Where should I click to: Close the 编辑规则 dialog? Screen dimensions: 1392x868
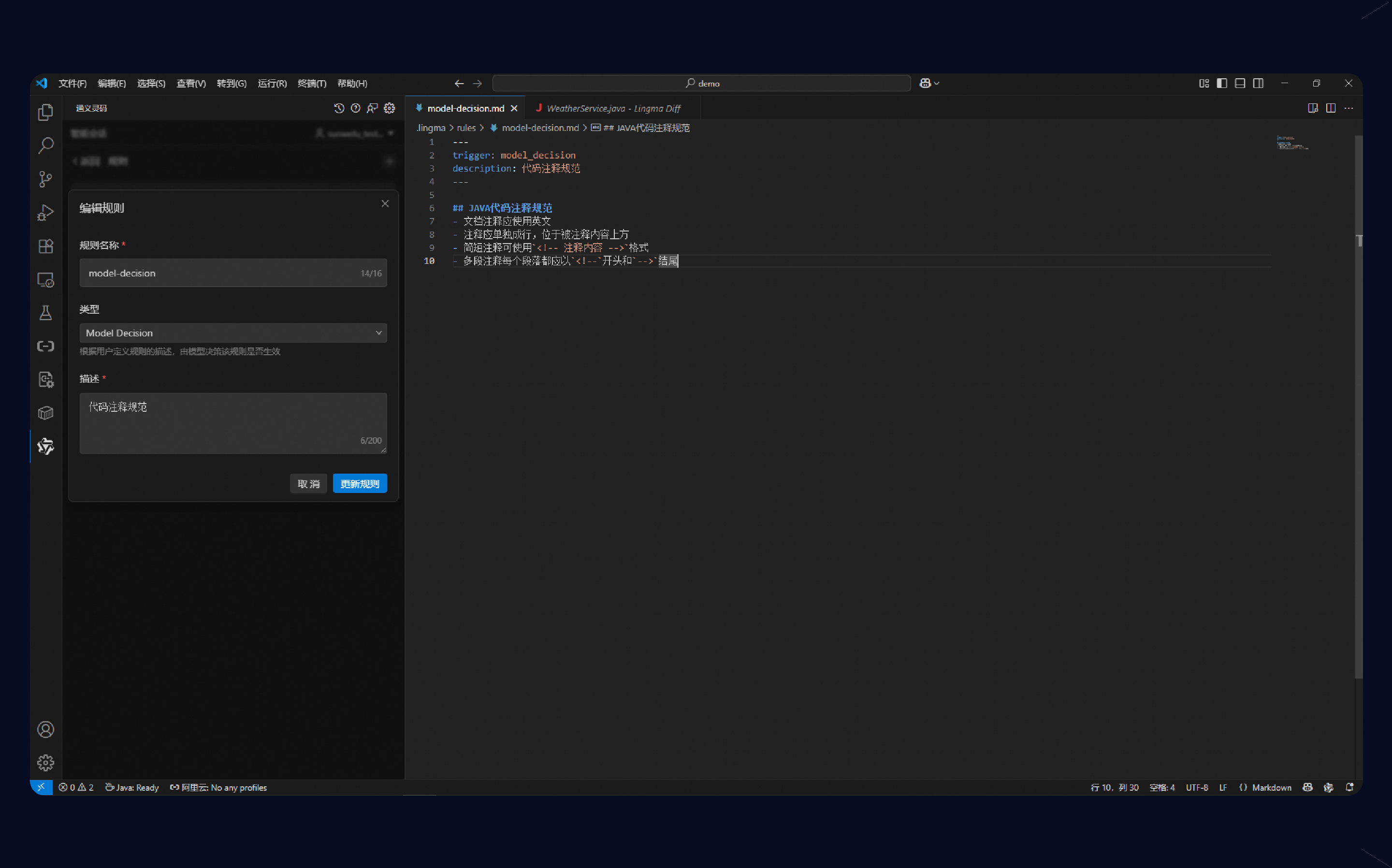[385, 204]
